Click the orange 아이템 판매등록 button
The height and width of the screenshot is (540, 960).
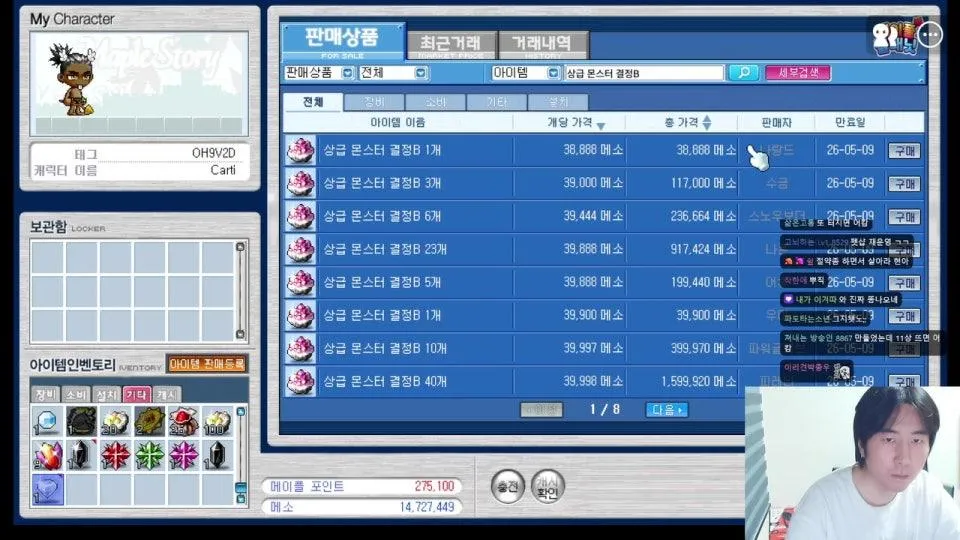pos(207,364)
